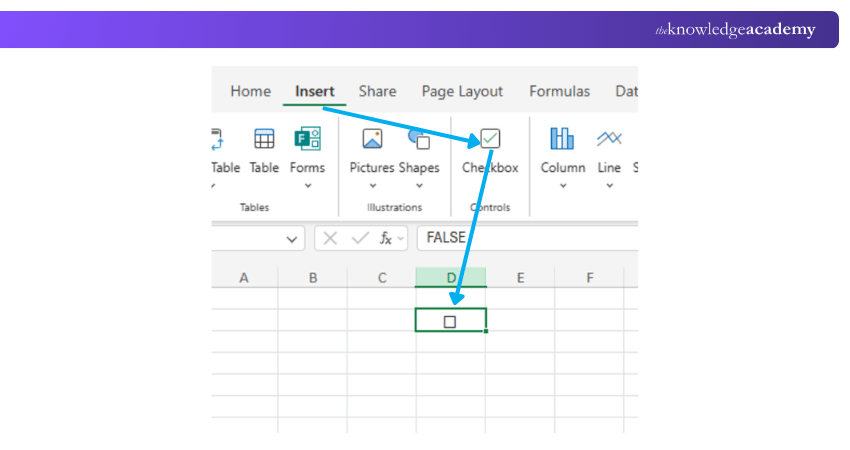Open the Share tab
Screen dimensions: 850x450
(377, 91)
